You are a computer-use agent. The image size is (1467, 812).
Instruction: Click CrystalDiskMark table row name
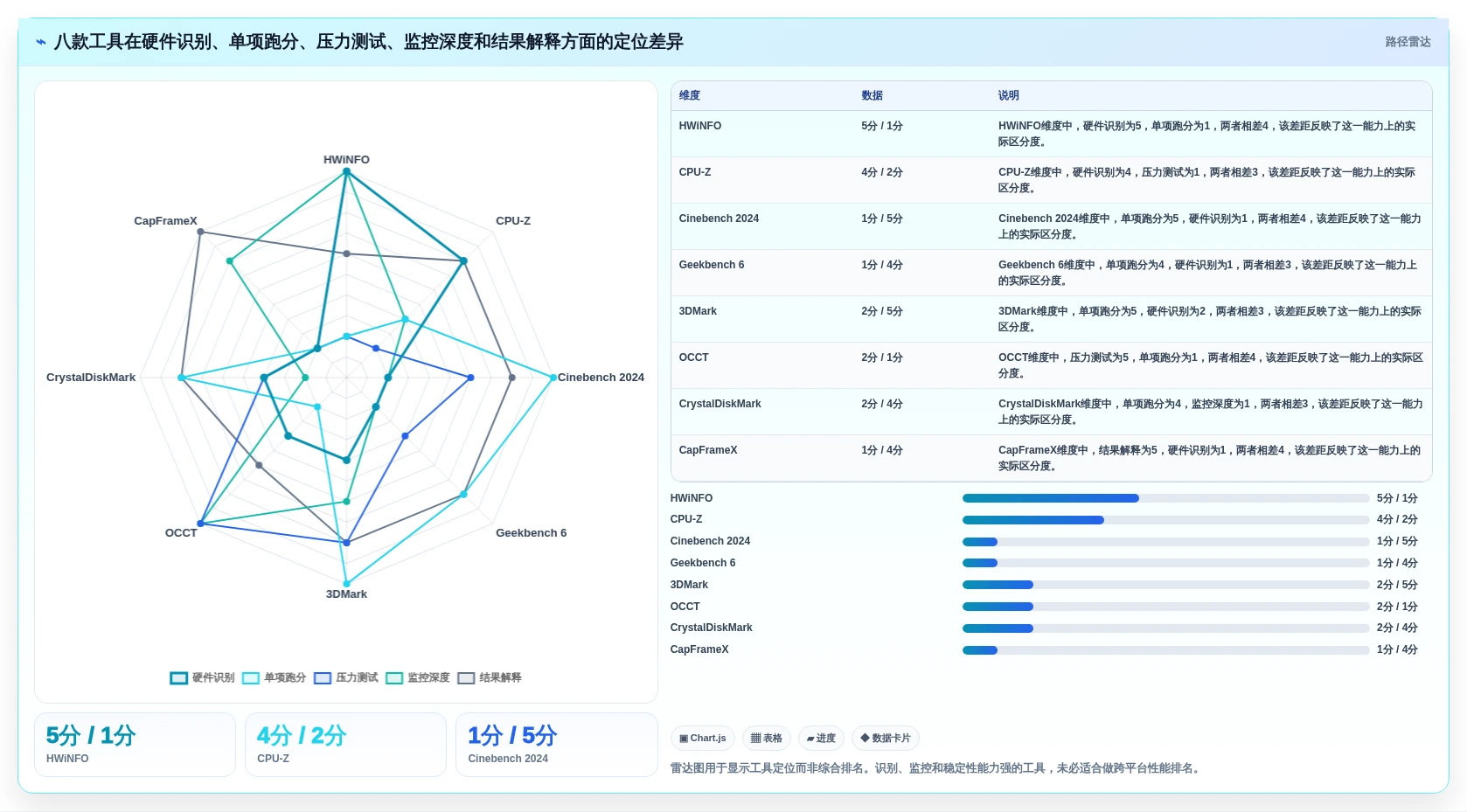coord(720,404)
